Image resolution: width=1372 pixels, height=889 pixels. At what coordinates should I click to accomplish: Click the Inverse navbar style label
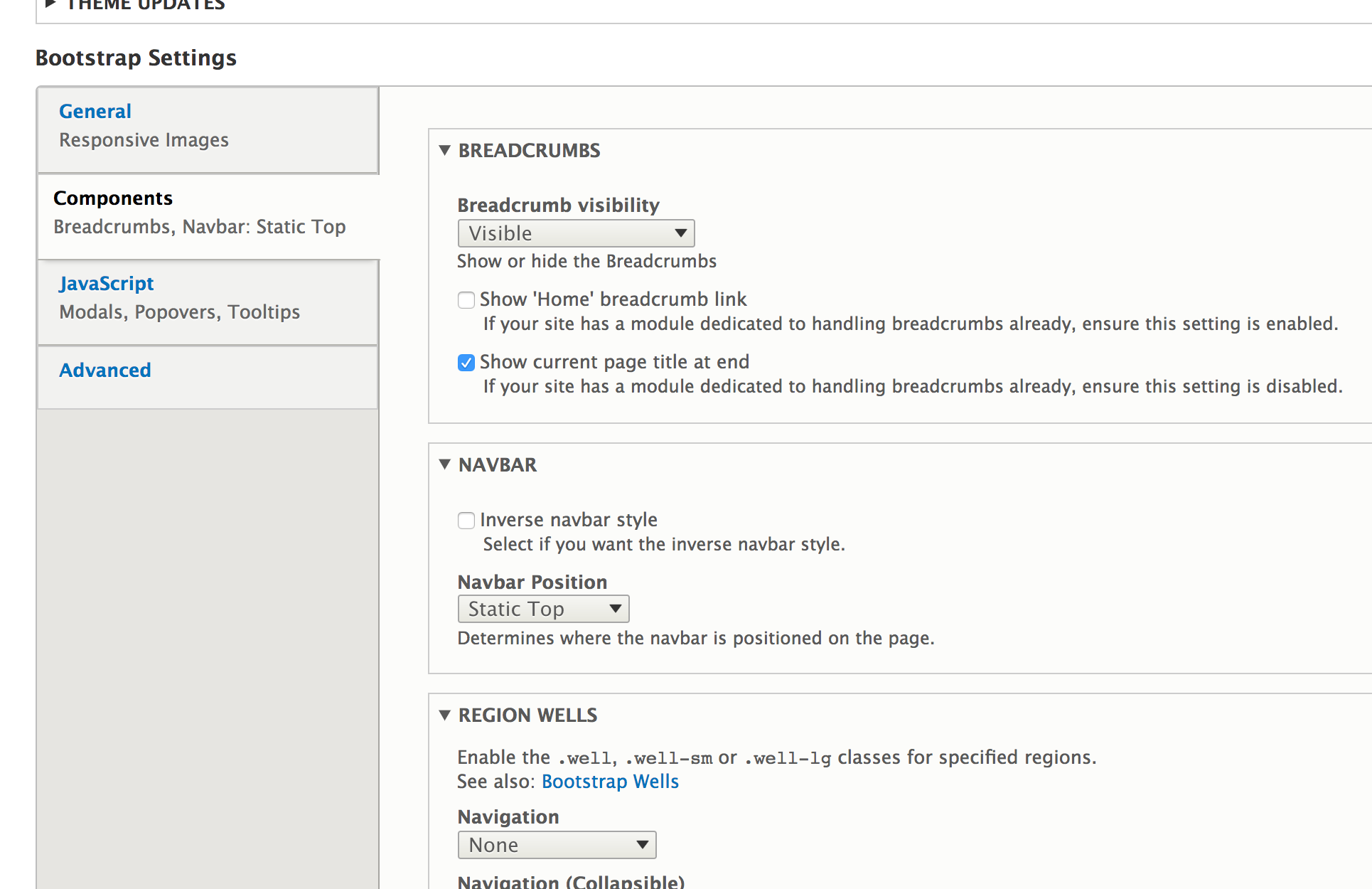[568, 519]
